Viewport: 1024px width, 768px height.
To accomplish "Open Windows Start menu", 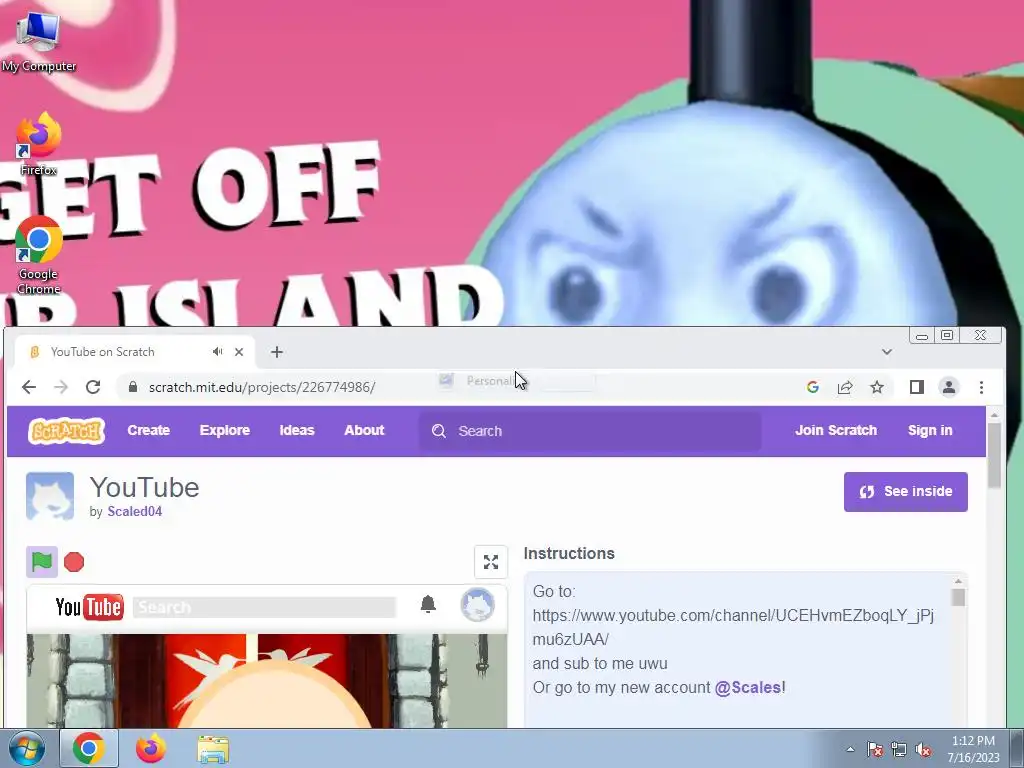I will pyautogui.click(x=26, y=748).
